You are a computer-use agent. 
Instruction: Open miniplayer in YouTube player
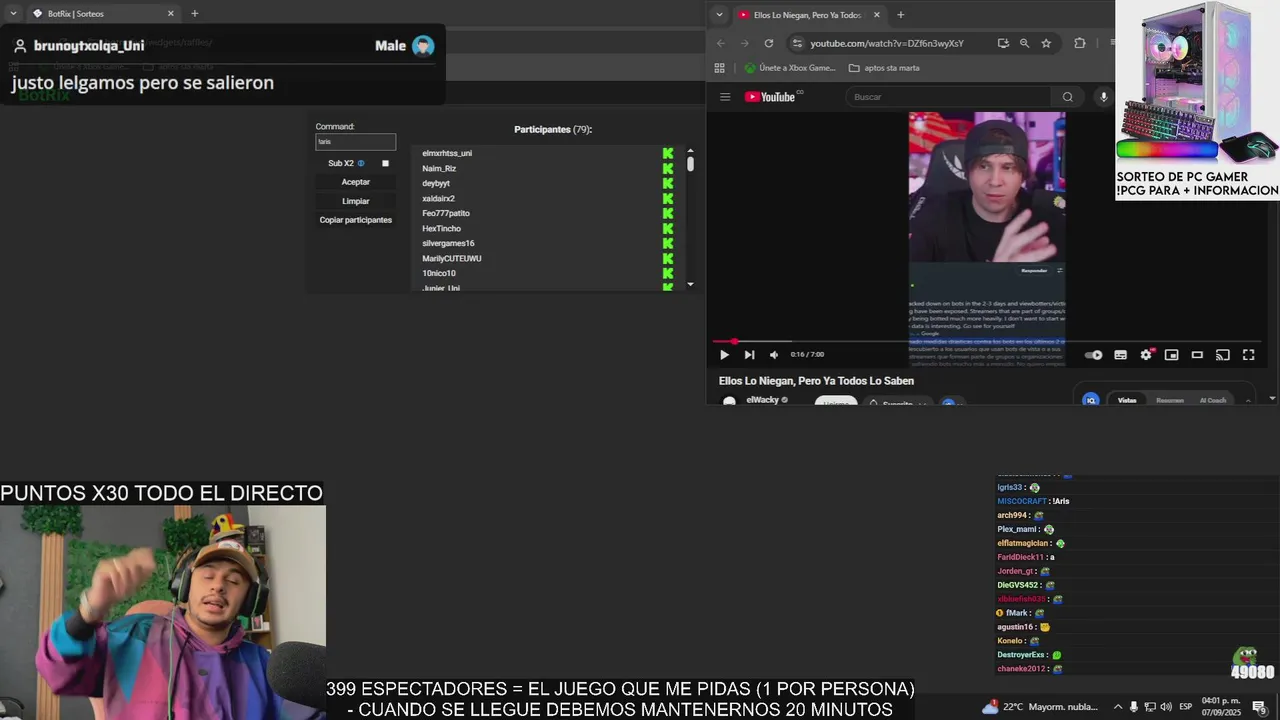(1171, 355)
